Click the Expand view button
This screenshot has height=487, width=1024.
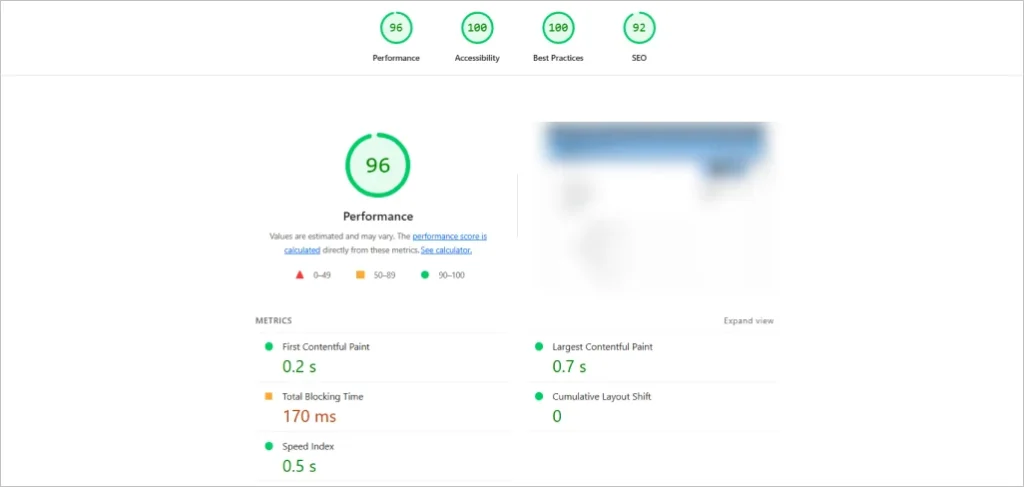pos(748,321)
